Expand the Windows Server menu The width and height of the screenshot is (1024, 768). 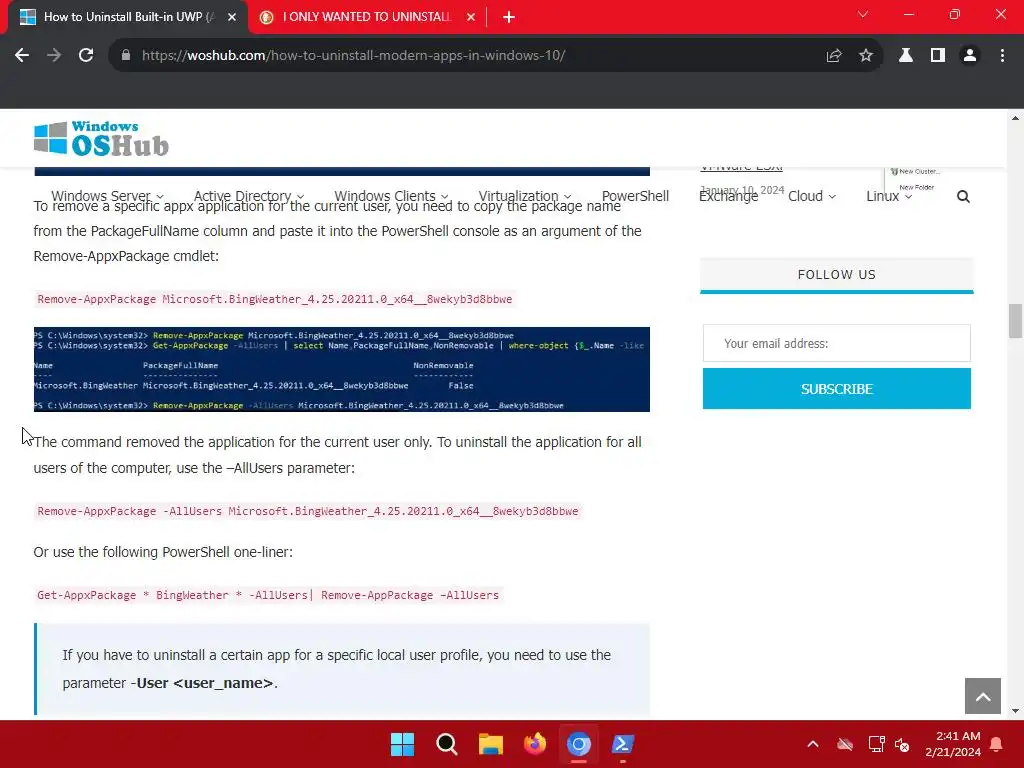(107, 196)
